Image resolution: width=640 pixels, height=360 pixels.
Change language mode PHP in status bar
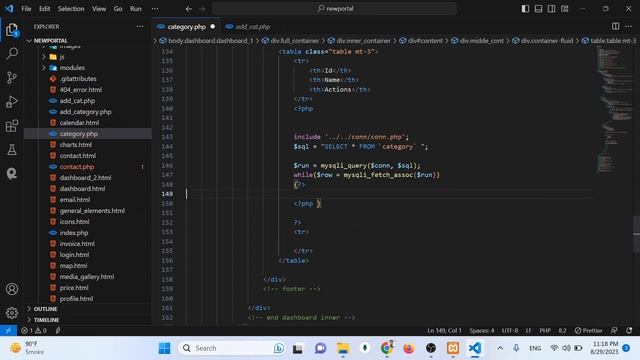(545, 331)
